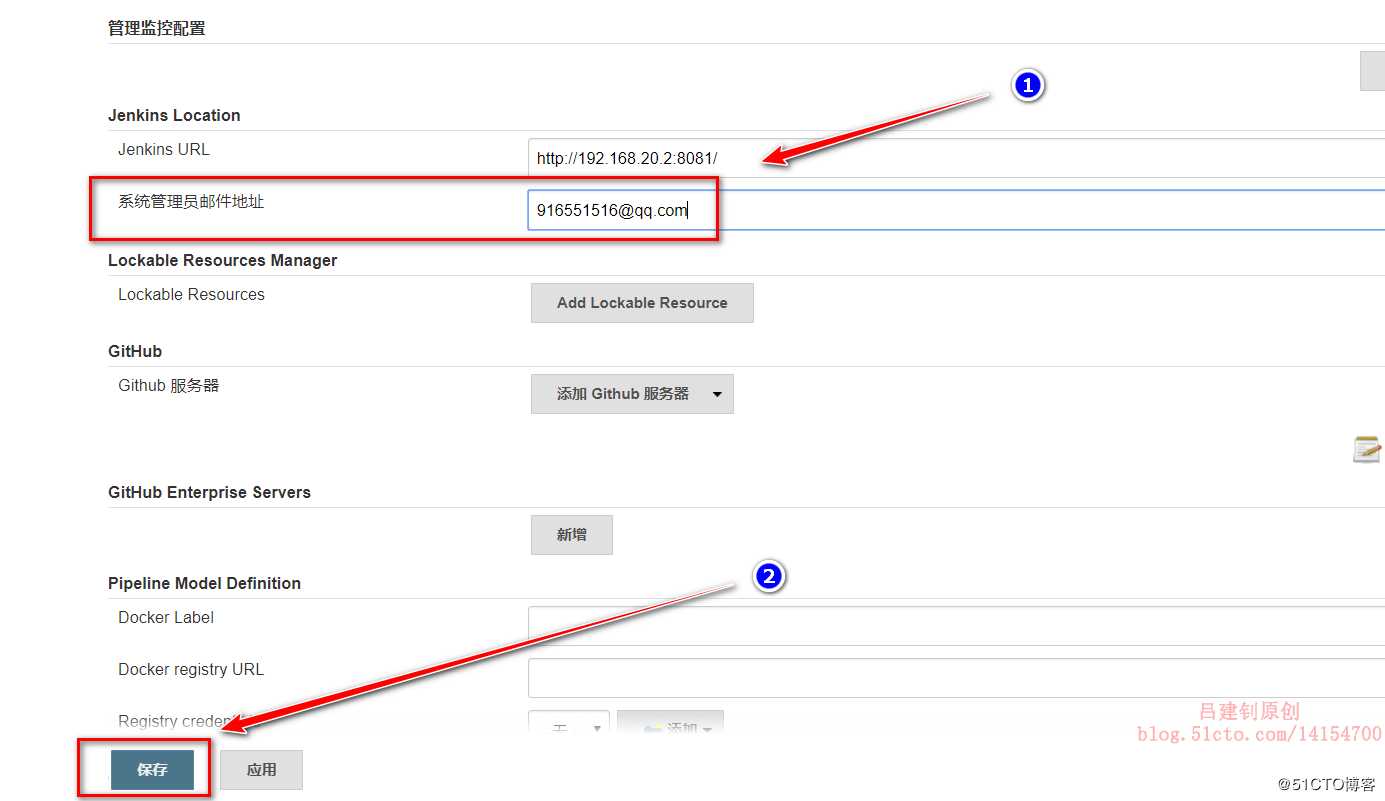
Task: Click the Jenkins URL input field
Action: [x=956, y=158]
